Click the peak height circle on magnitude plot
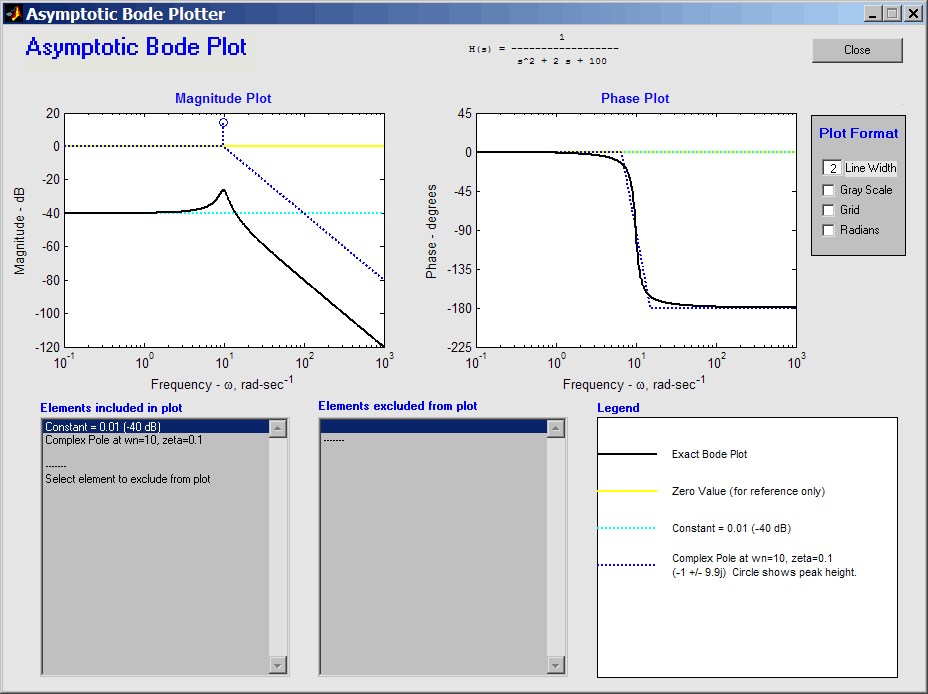Screen dimensions: 928x694 (223, 123)
